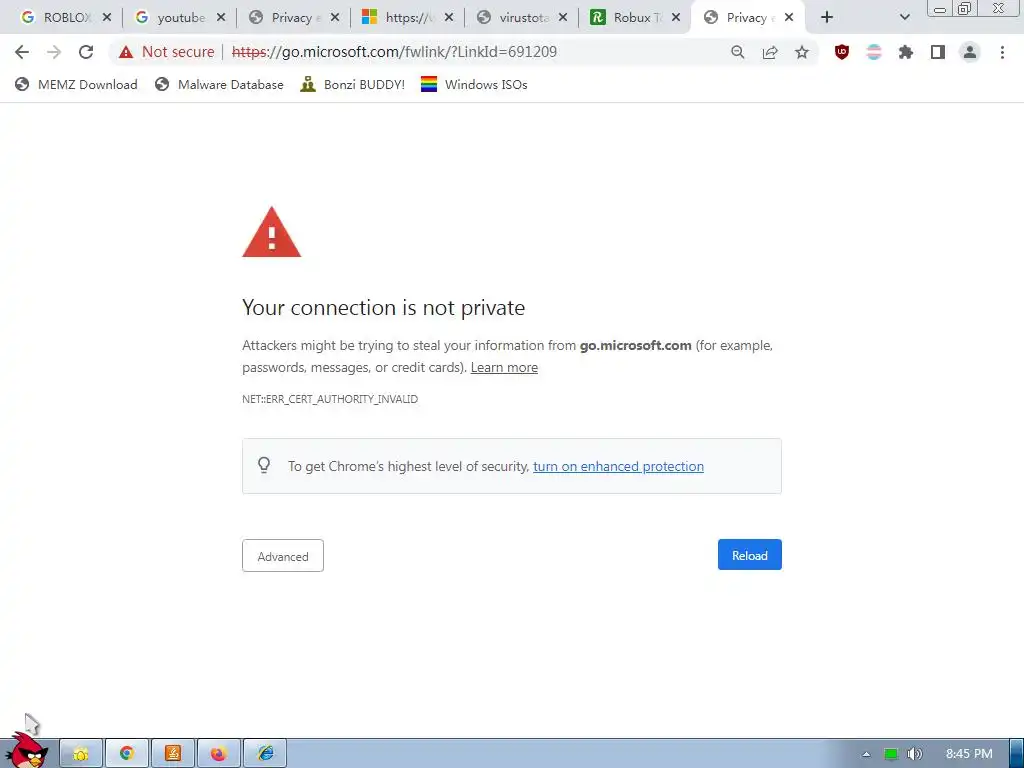Click Chrome icon in the taskbar
The height and width of the screenshot is (768, 1024).
coord(127,754)
